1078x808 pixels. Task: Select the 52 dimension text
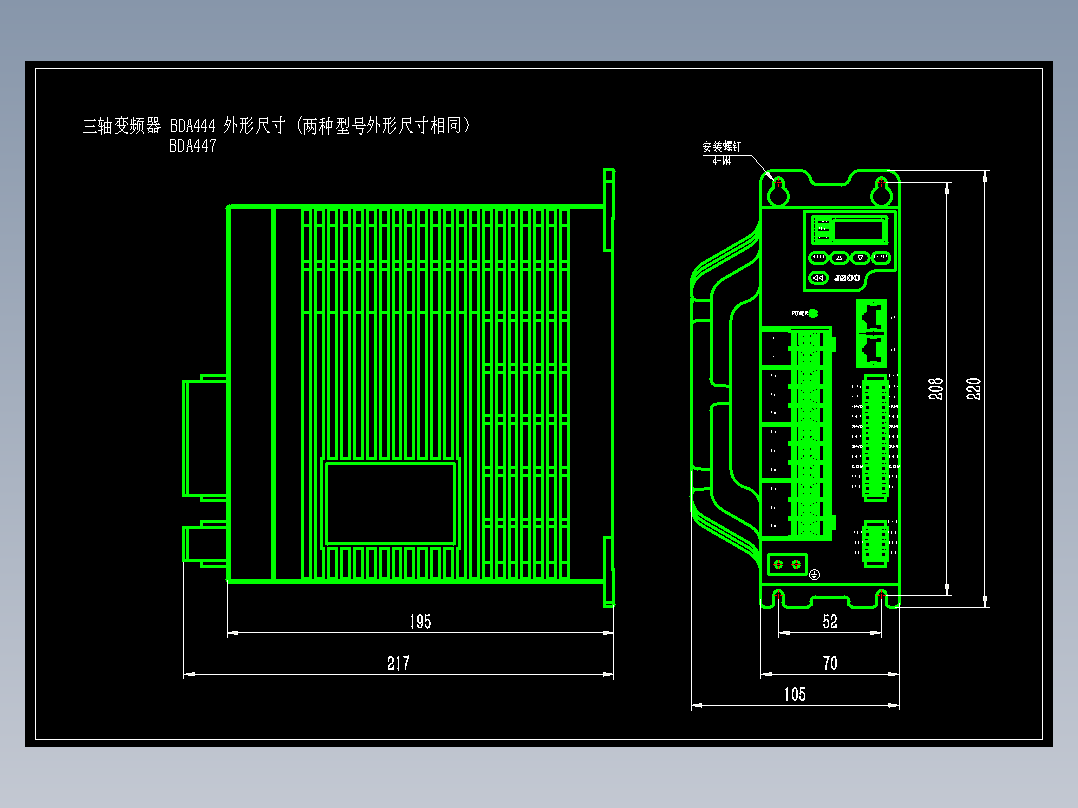tap(830, 622)
